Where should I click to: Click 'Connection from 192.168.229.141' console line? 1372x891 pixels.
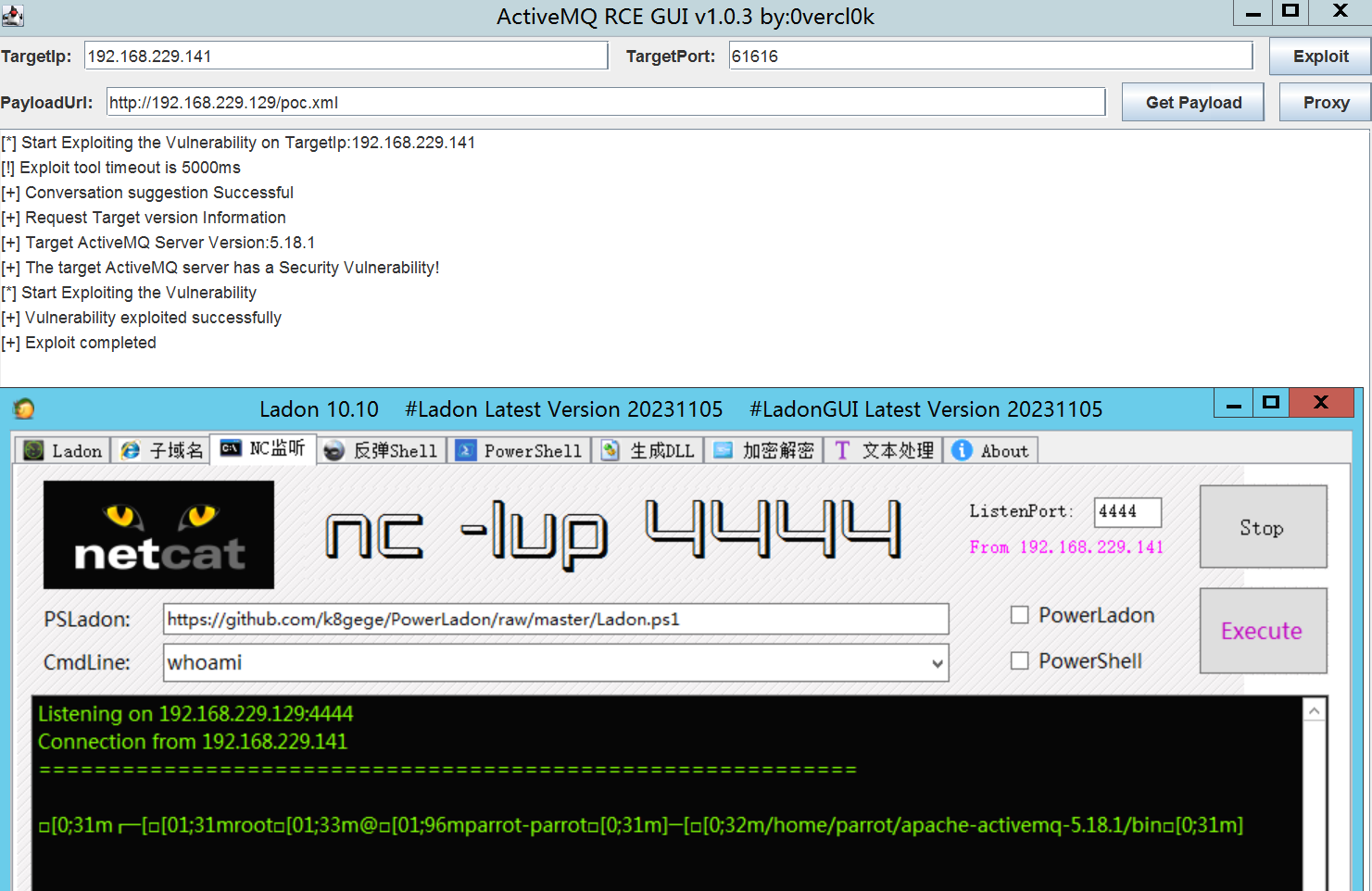coord(193,742)
